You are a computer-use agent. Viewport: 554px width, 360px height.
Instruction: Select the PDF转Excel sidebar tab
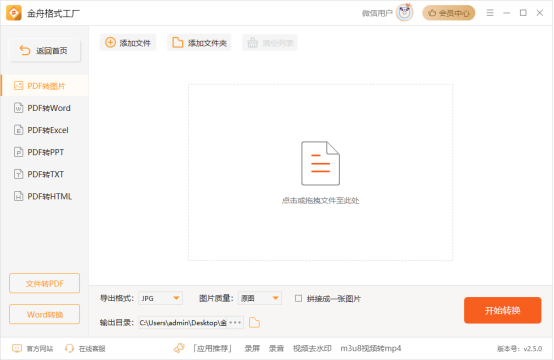[x=45, y=130]
